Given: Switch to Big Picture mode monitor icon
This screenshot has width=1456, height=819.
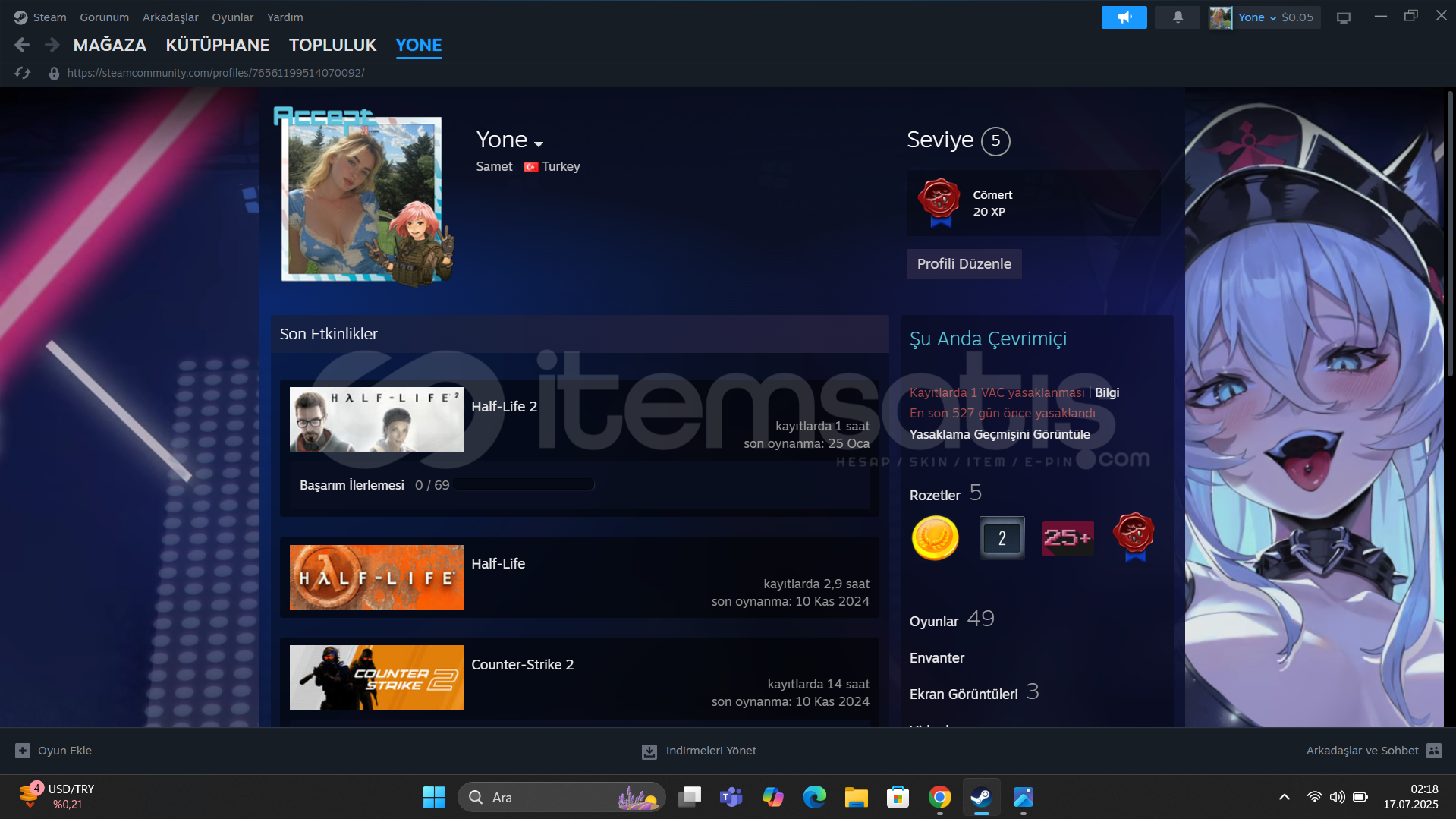Looking at the screenshot, I should tap(1343, 17).
